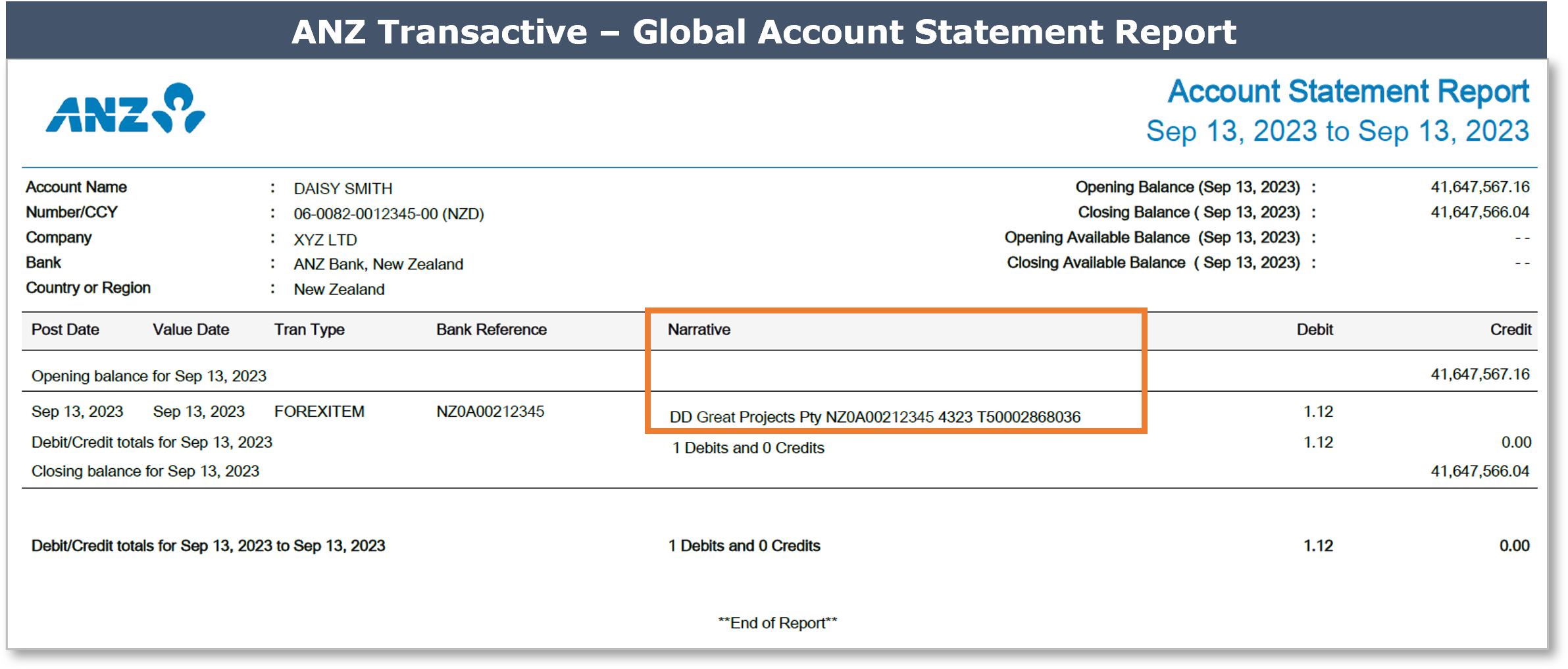
Task: Click the Credit column header
Action: click(1510, 330)
